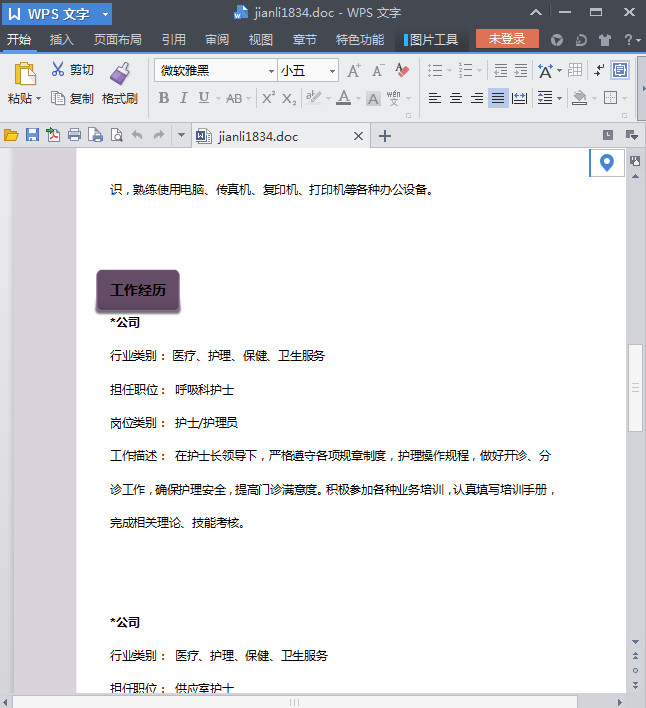The height and width of the screenshot is (708, 646).
Task: Open the 特色功能 tab
Action: tap(360, 40)
